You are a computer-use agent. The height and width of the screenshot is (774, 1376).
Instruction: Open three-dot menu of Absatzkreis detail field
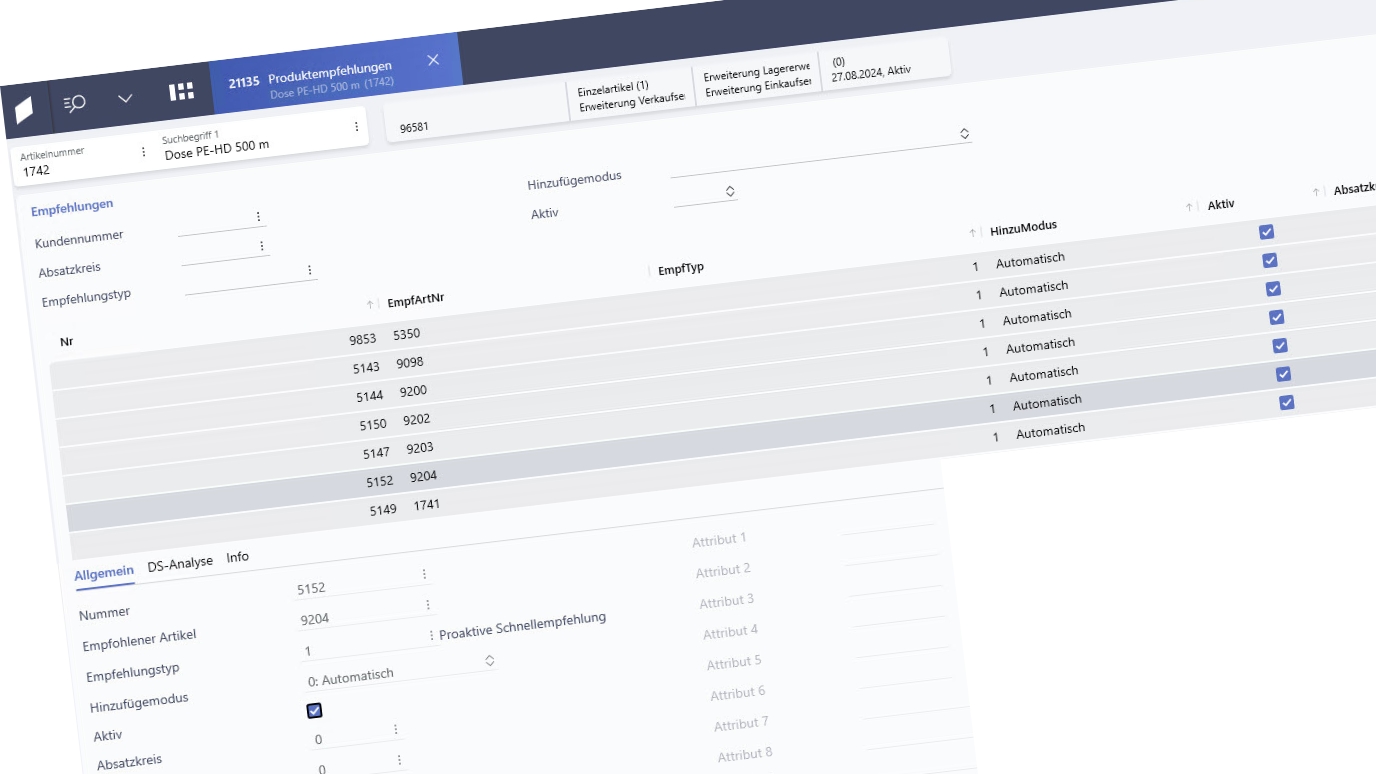click(396, 730)
